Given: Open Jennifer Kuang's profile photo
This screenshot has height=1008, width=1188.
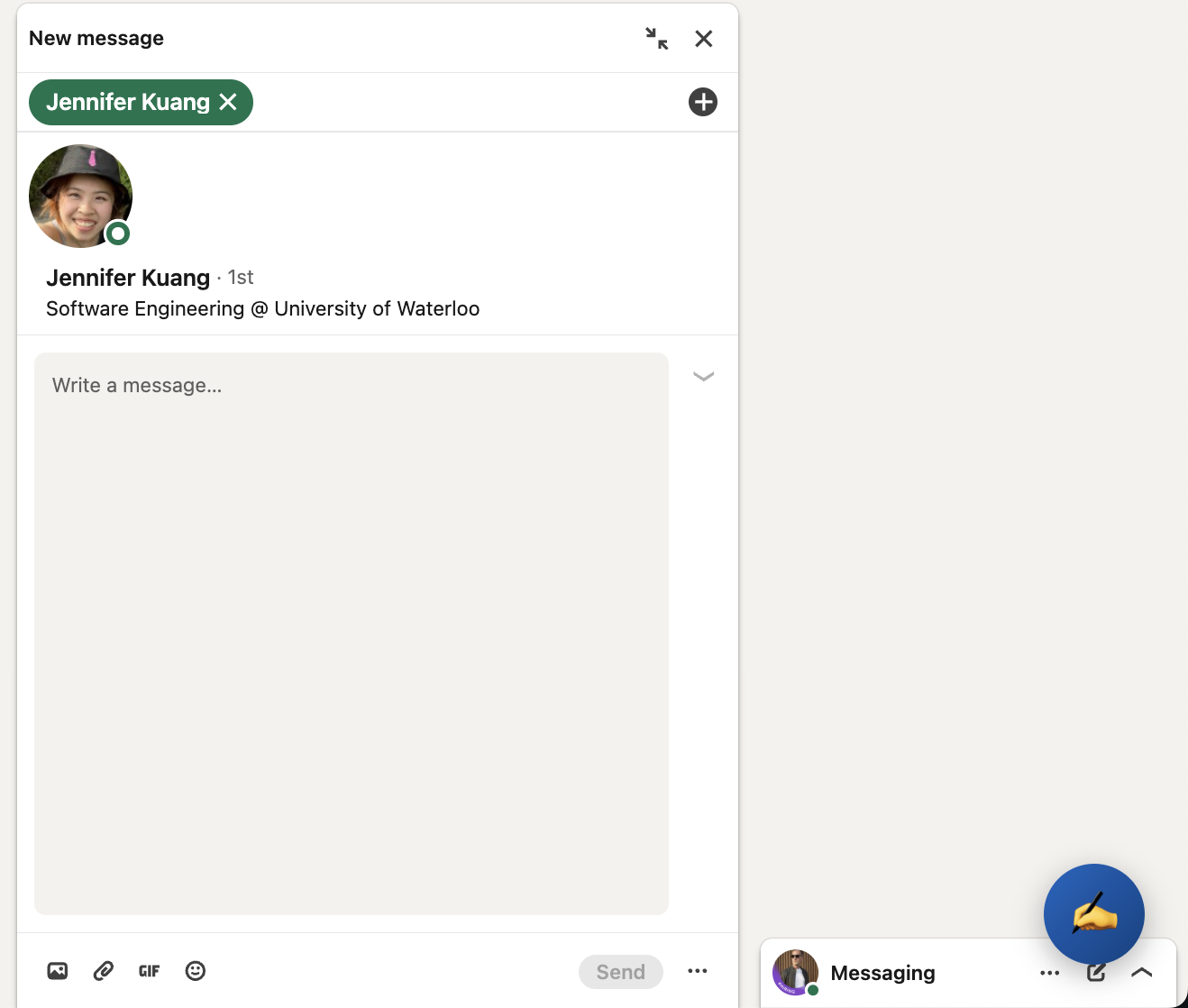Looking at the screenshot, I should click(81, 196).
